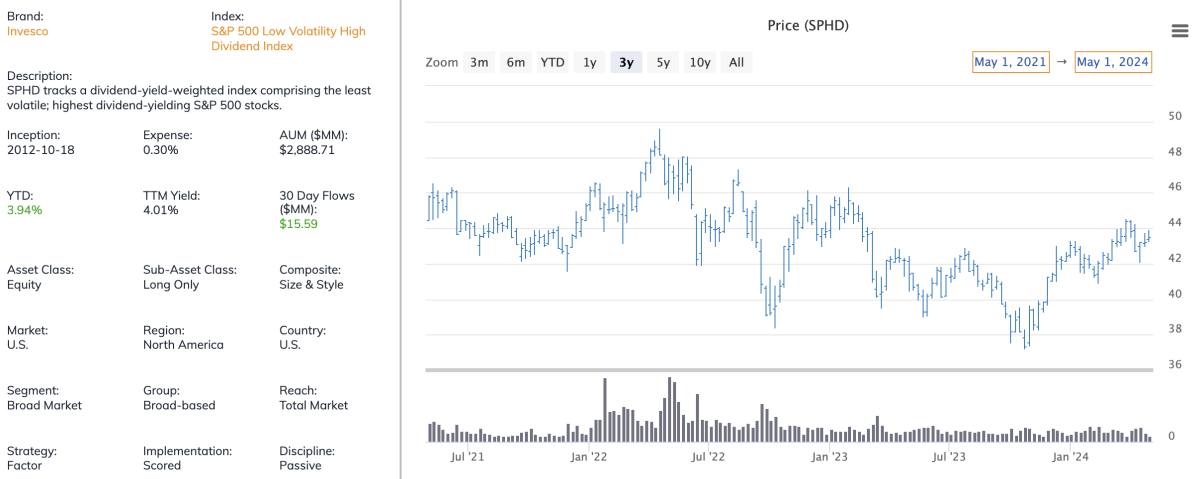The height and width of the screenshot is (479, 1200).
Task: Click the Asset Class value Equity
Action: (x=24, y=284)
